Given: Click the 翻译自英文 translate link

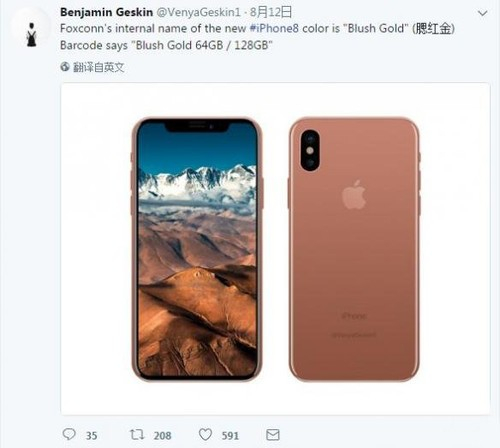Looking at the screenshot, I should coord(99,67).
